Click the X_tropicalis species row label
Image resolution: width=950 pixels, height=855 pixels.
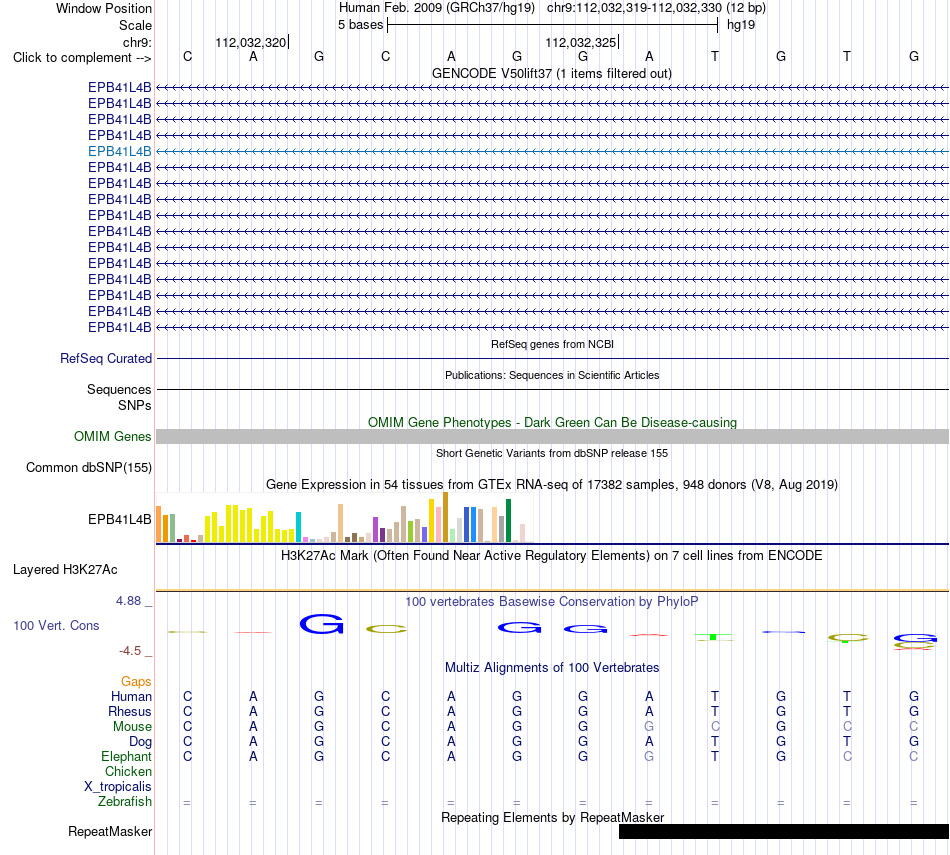coord(118,787)
